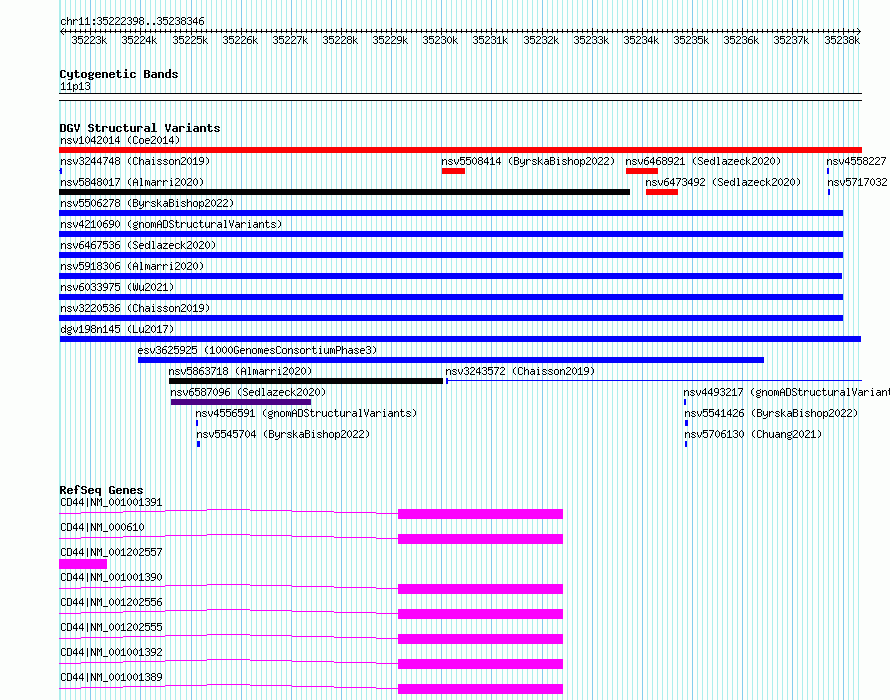Screen dimensions: 890x700
Task: Select variant nsv5541426 (ByrskaBishop2022) label
Action: point(771,413)
